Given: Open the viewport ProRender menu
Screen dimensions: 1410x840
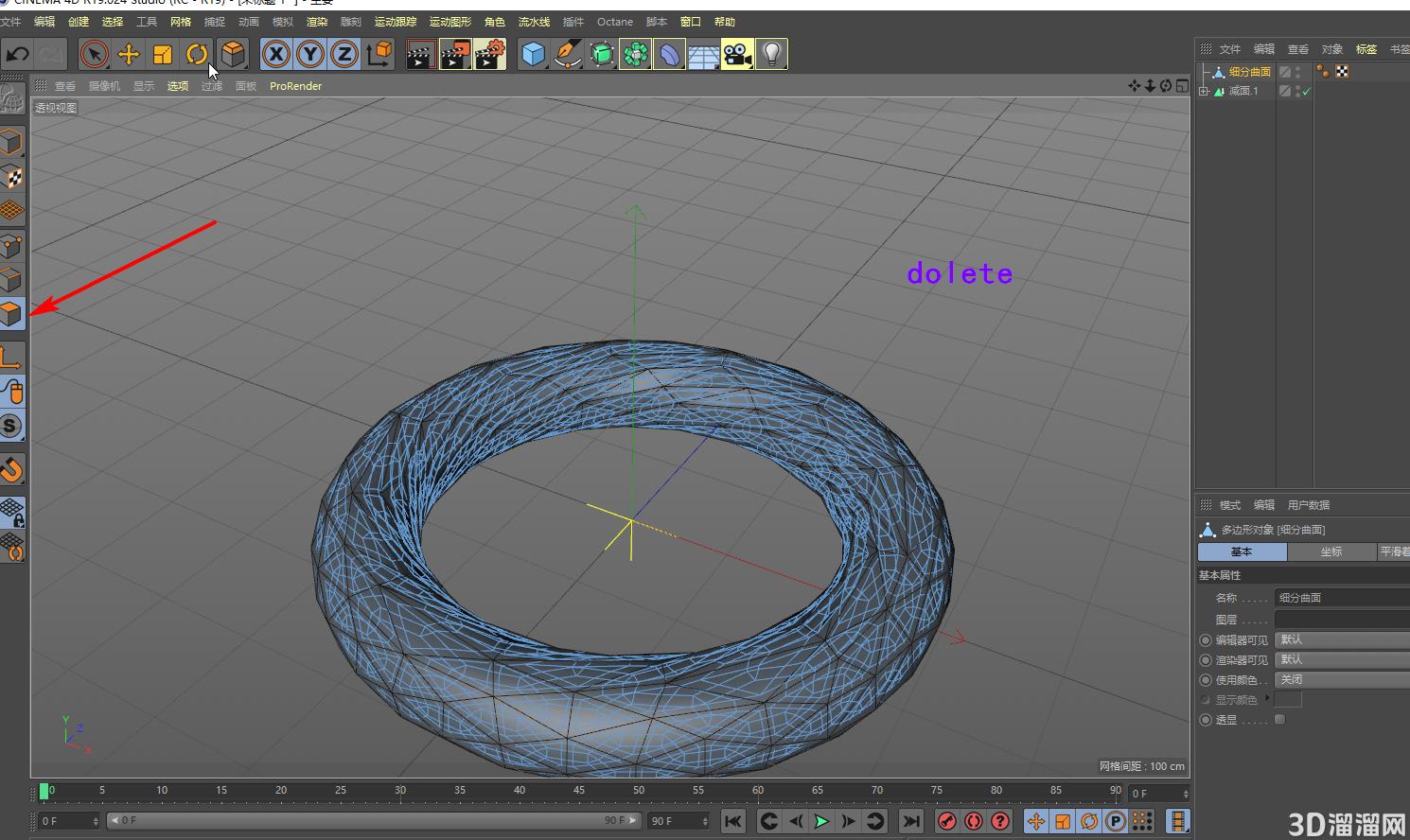Looking at the screenshot, I should tap(295, 86).
